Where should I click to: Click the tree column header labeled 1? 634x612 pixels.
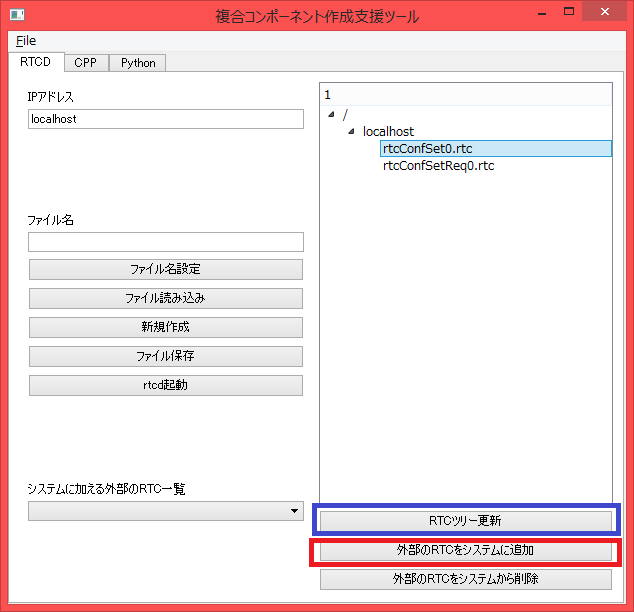(x=466, y=95)
